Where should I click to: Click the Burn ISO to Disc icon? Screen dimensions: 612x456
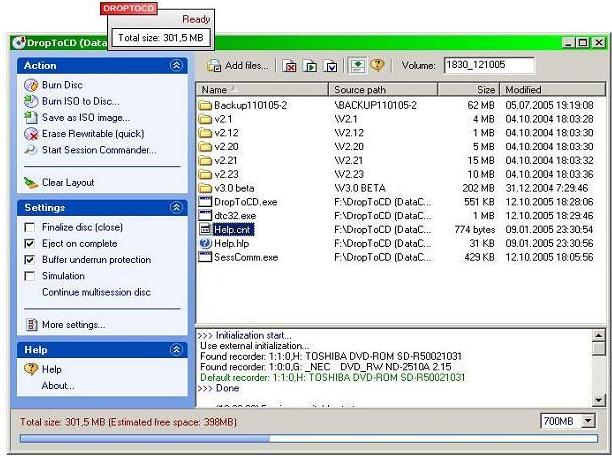pyautogui.click(x=31, y=101)
